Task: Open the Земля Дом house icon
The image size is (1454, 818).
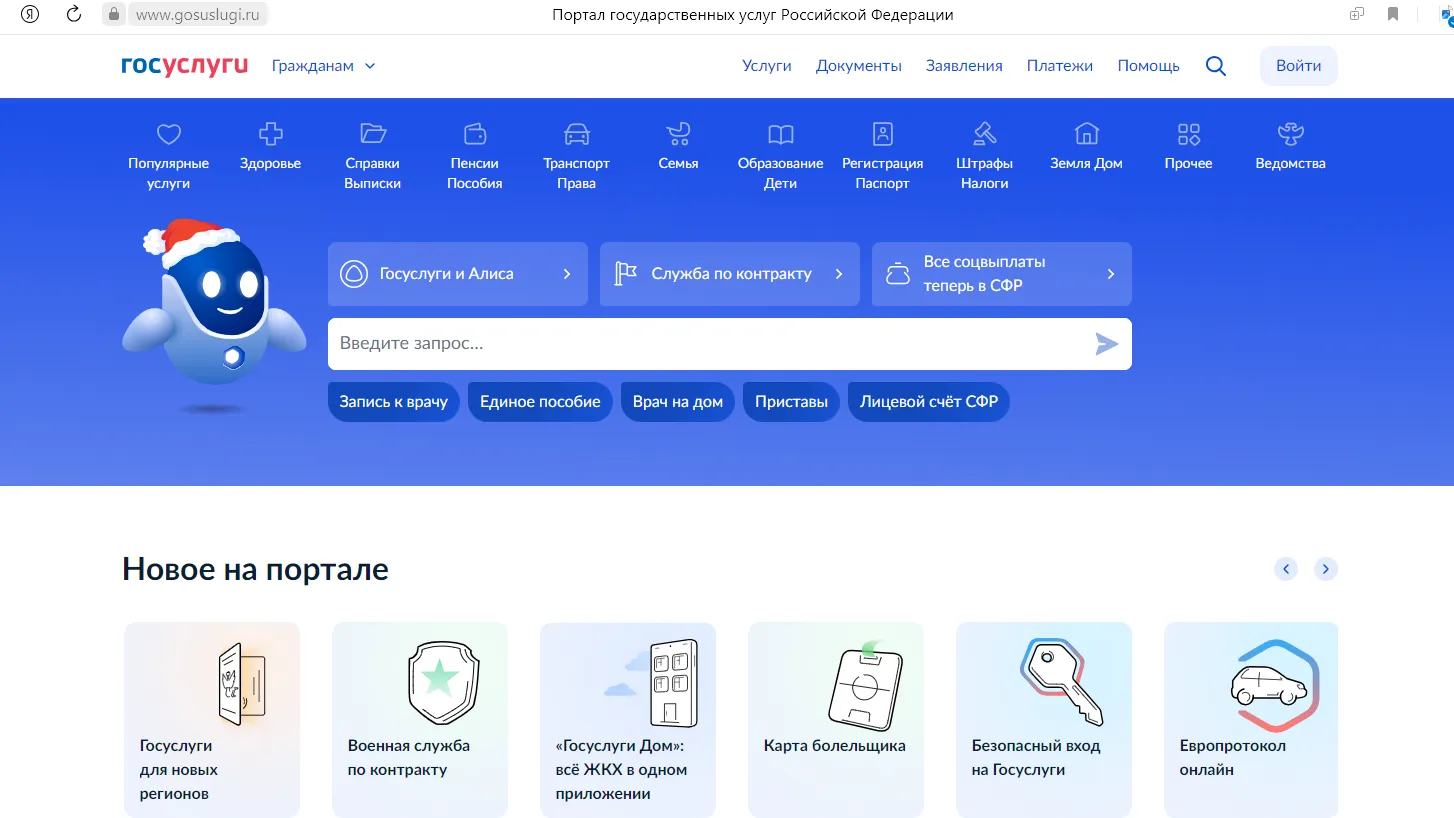Action: point(1086,134)
